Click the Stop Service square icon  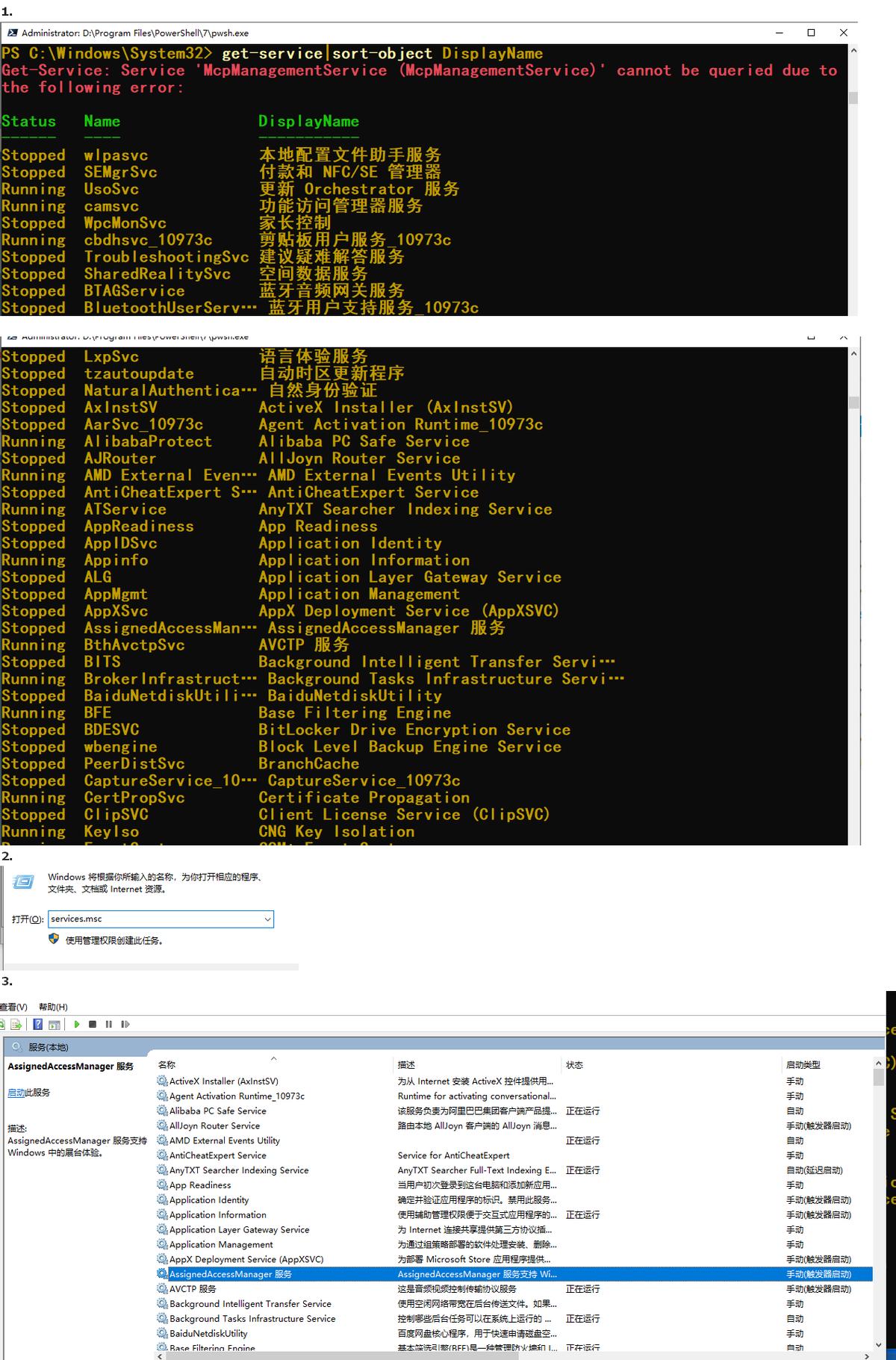click(x=93, y=1024)
